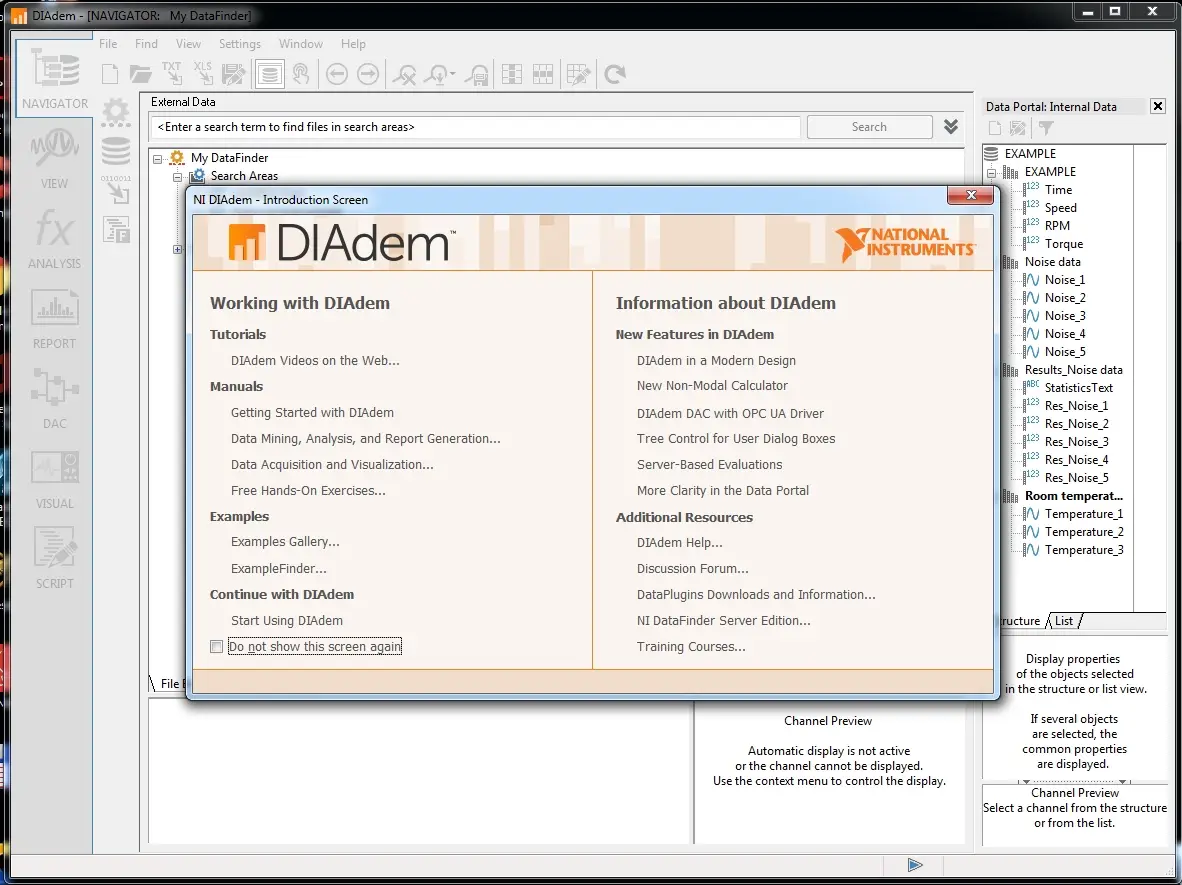
Task: Select the Noise_3 channel
Action: [x=1064, y=316]
